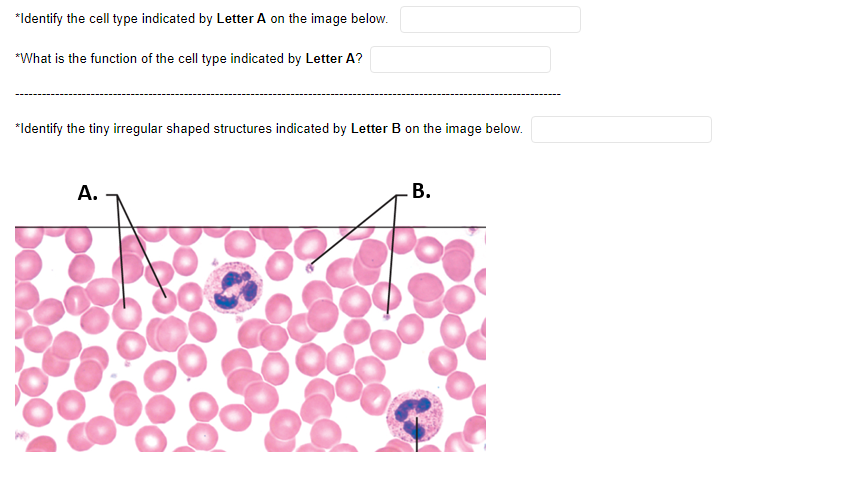
Task: Click the bold 'Letter B' in the third question
Action: (x=376, y=129)
